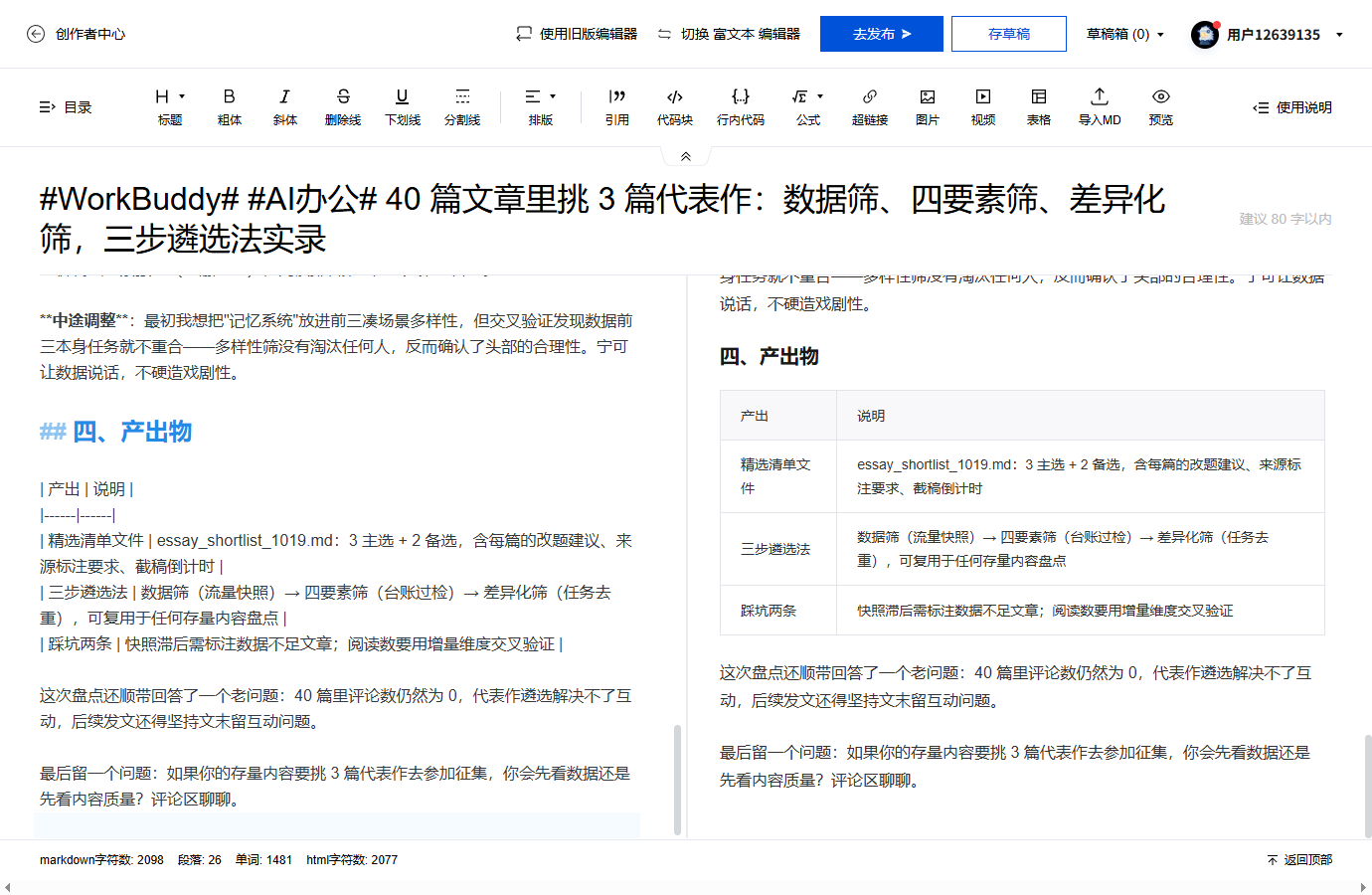Expand the 草稿箱 (0) drafts dropdown
Screen dimensions: 1372x895
click(x=1125, y=34)
